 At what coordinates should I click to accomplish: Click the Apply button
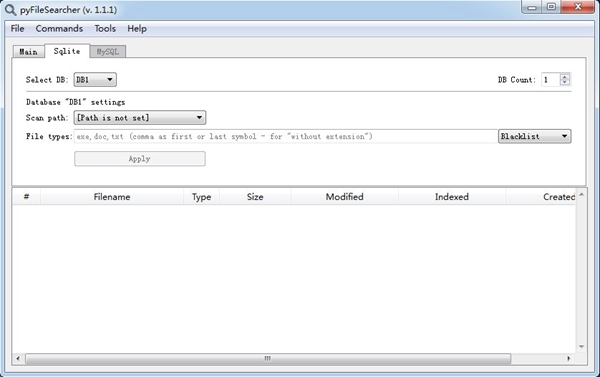(140, 159)
